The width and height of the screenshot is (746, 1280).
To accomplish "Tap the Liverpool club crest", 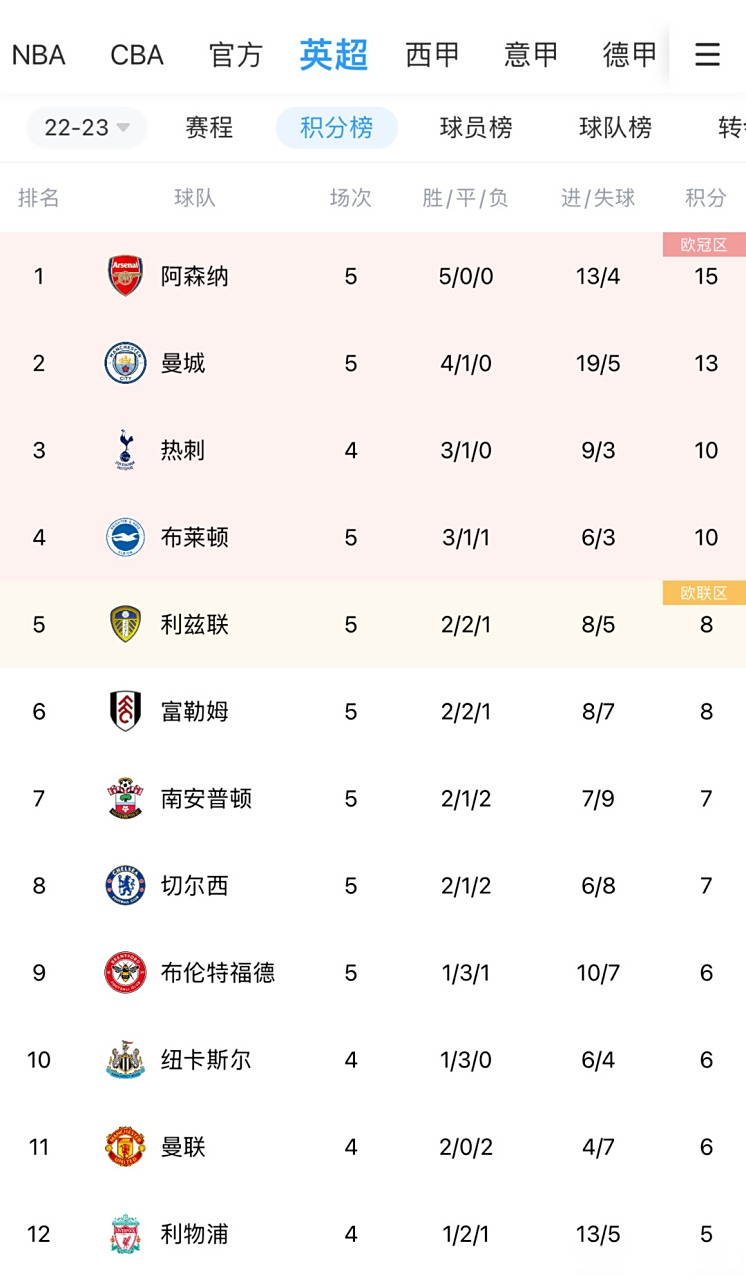I will point(126,1233).
